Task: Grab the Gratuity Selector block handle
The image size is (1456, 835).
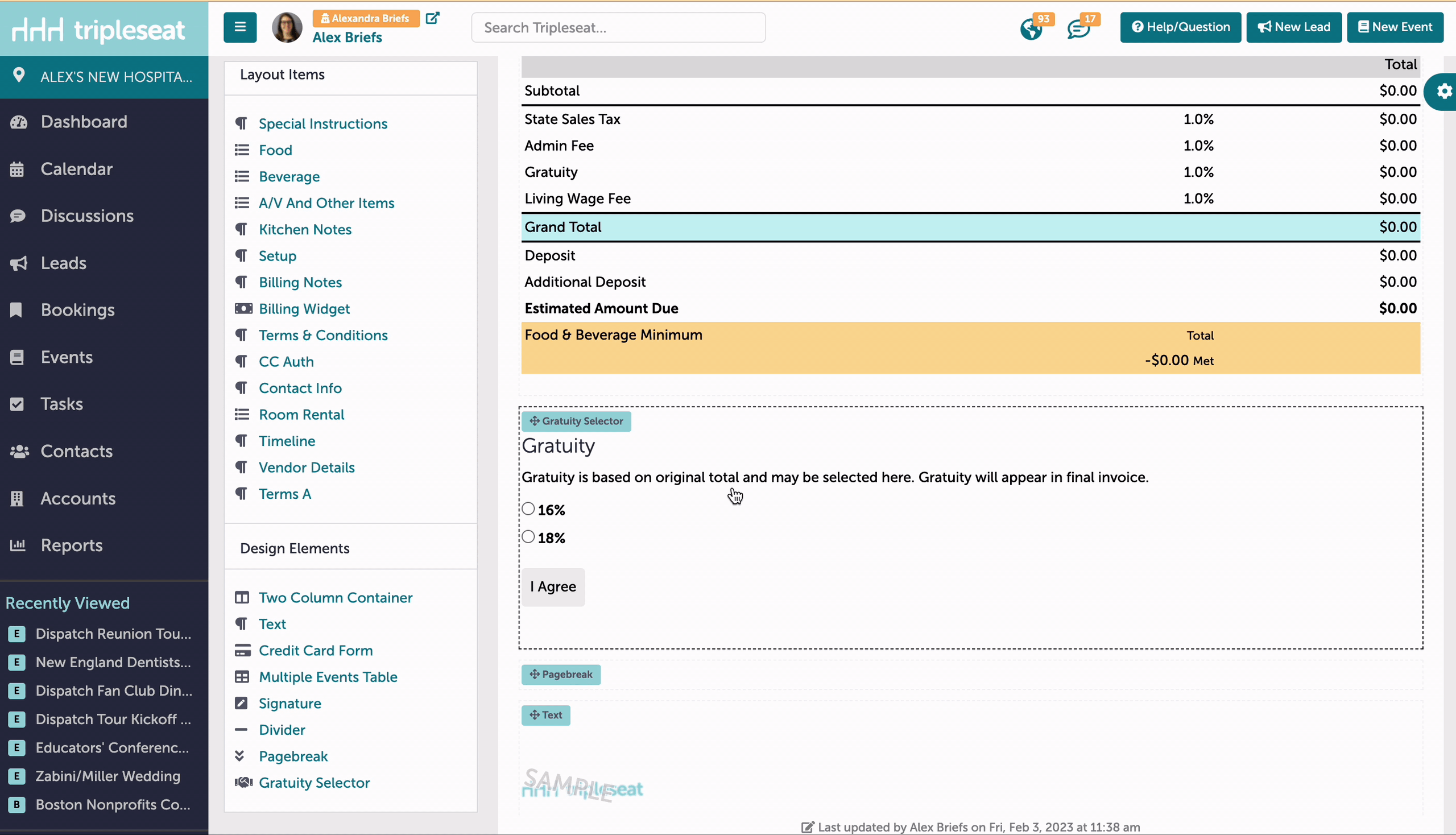Action: pyautogui.click(x=576, y=421)
